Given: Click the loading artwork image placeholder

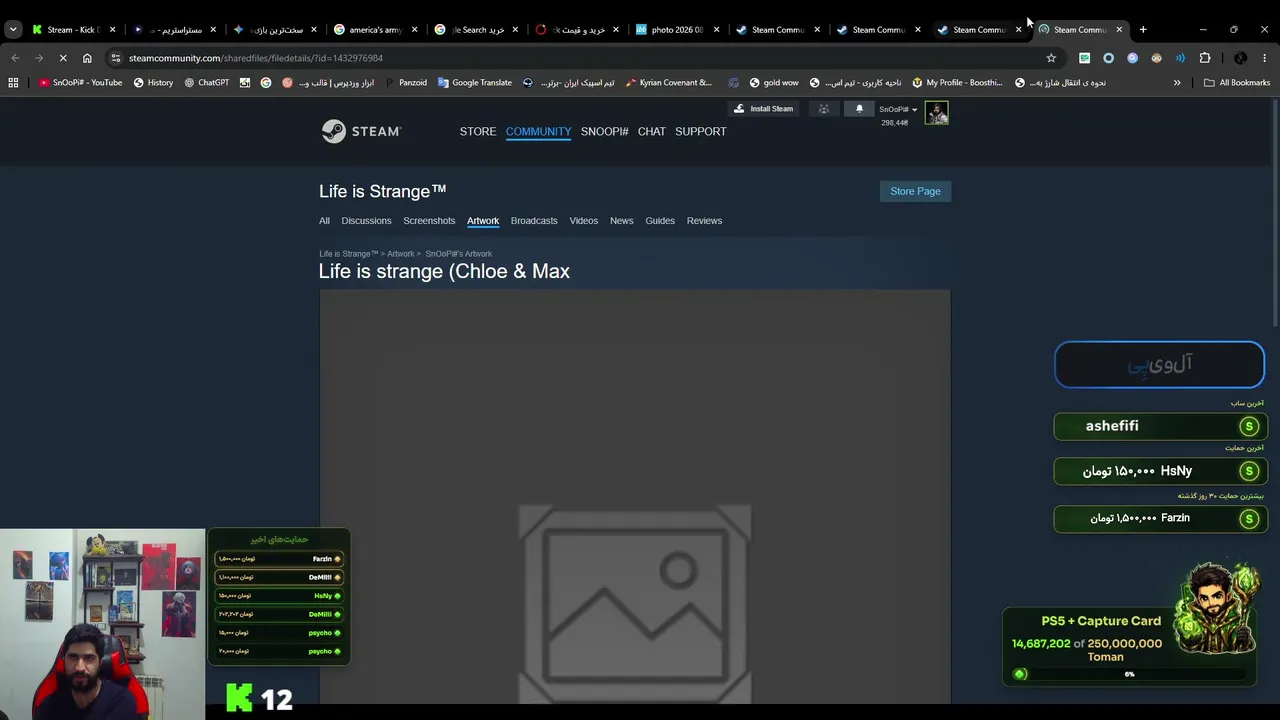Looking at the screenshot, I should [x=635, y=497].
